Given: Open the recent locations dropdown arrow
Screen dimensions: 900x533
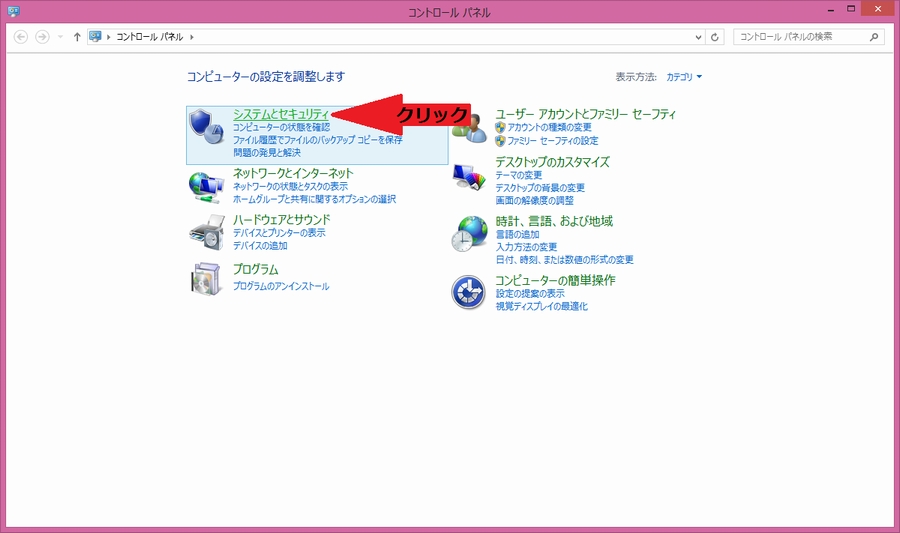Looking at the screenshot, I should point(60,37).
